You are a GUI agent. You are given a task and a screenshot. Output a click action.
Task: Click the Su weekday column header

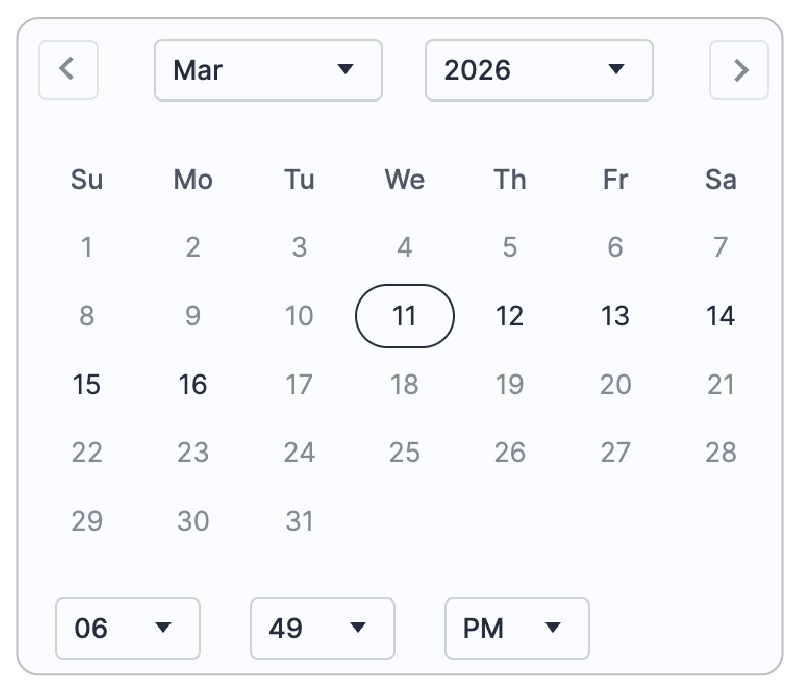coord(87,180)
